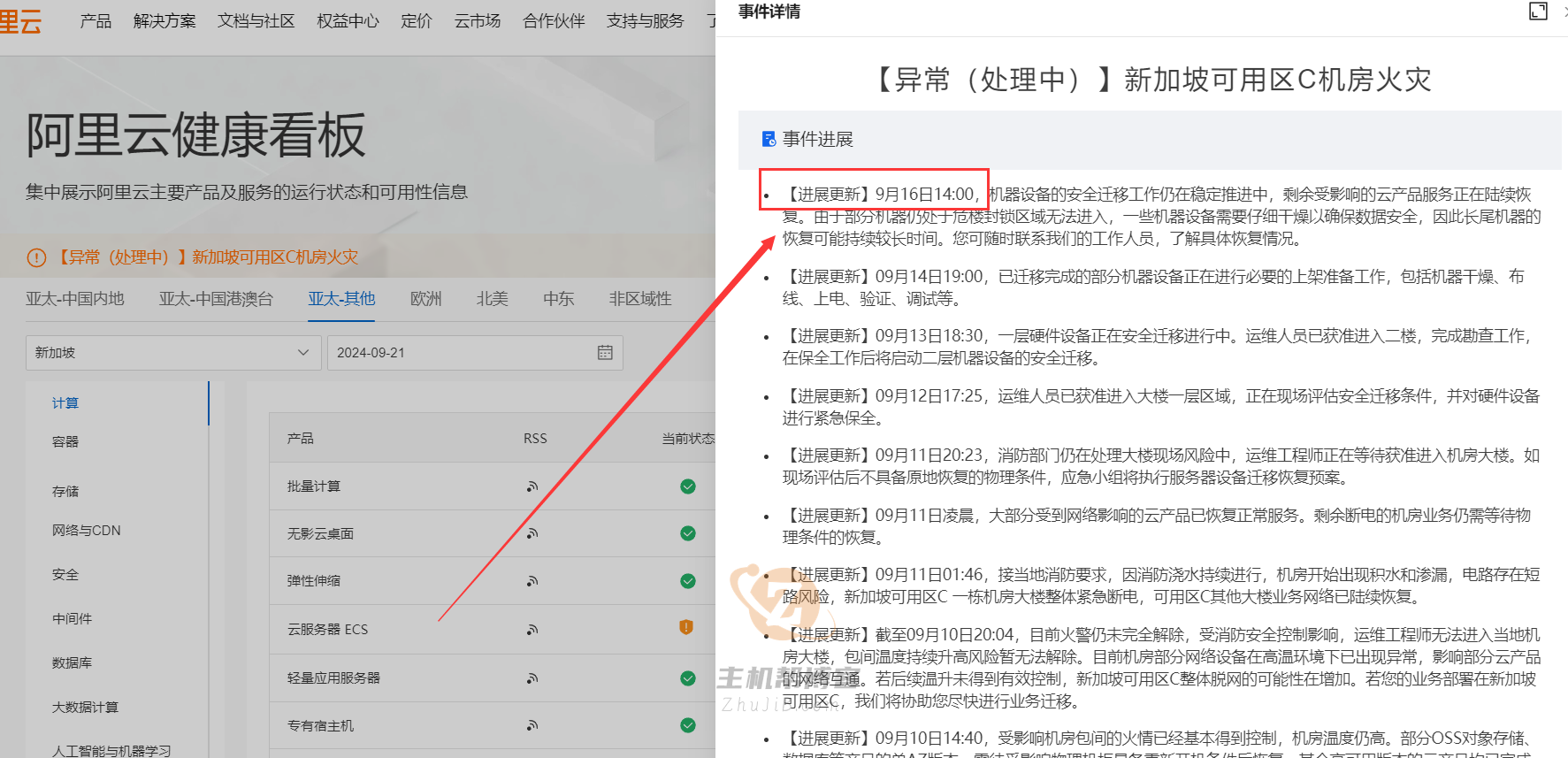The image size is (1568, 758).
Task: Click the green status icon for 无影云桌面
Action: 688,533
